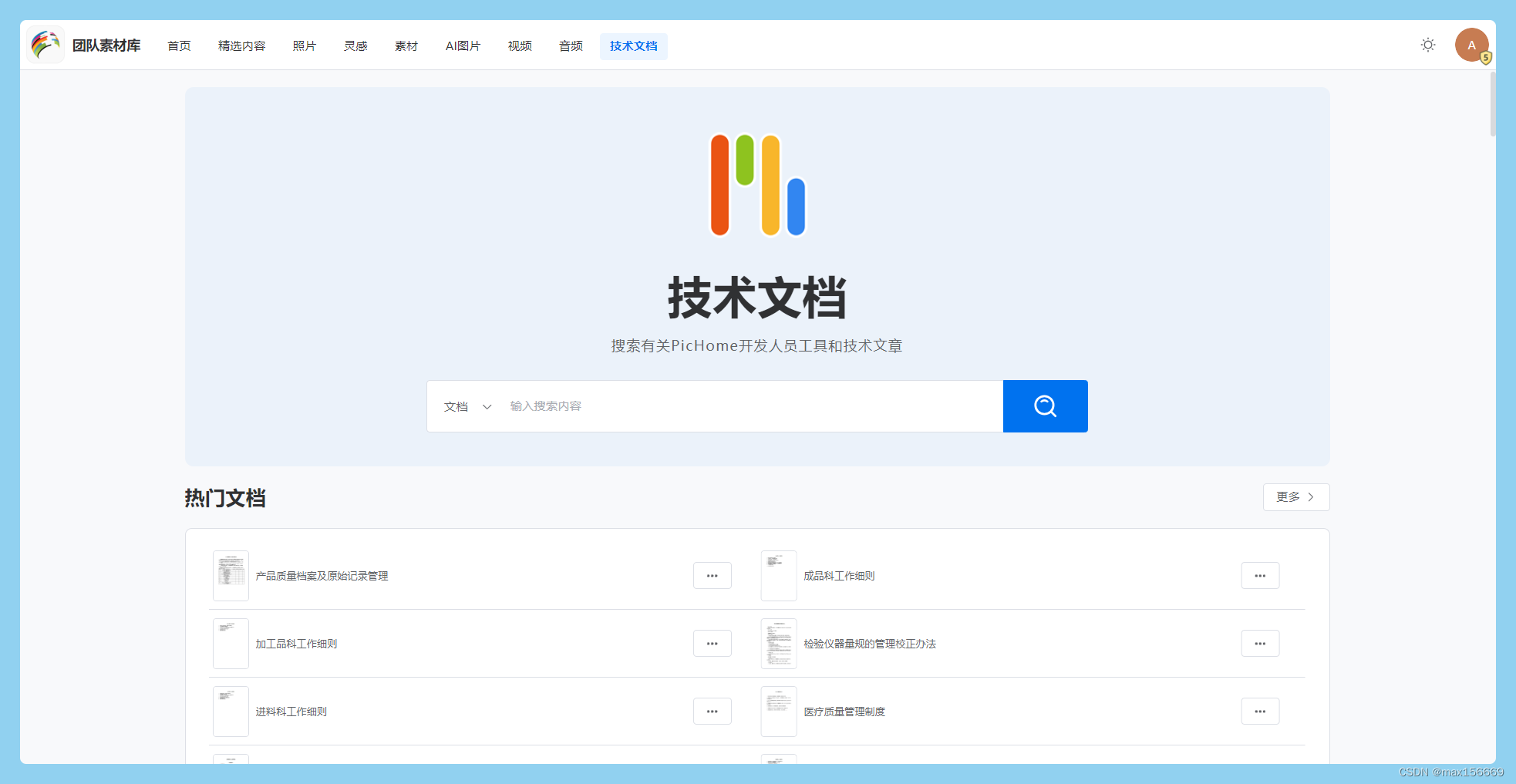Open more options for 产品质量档案及原始记录管理
The image size is (1516, 784).
(x=712, y=575)
